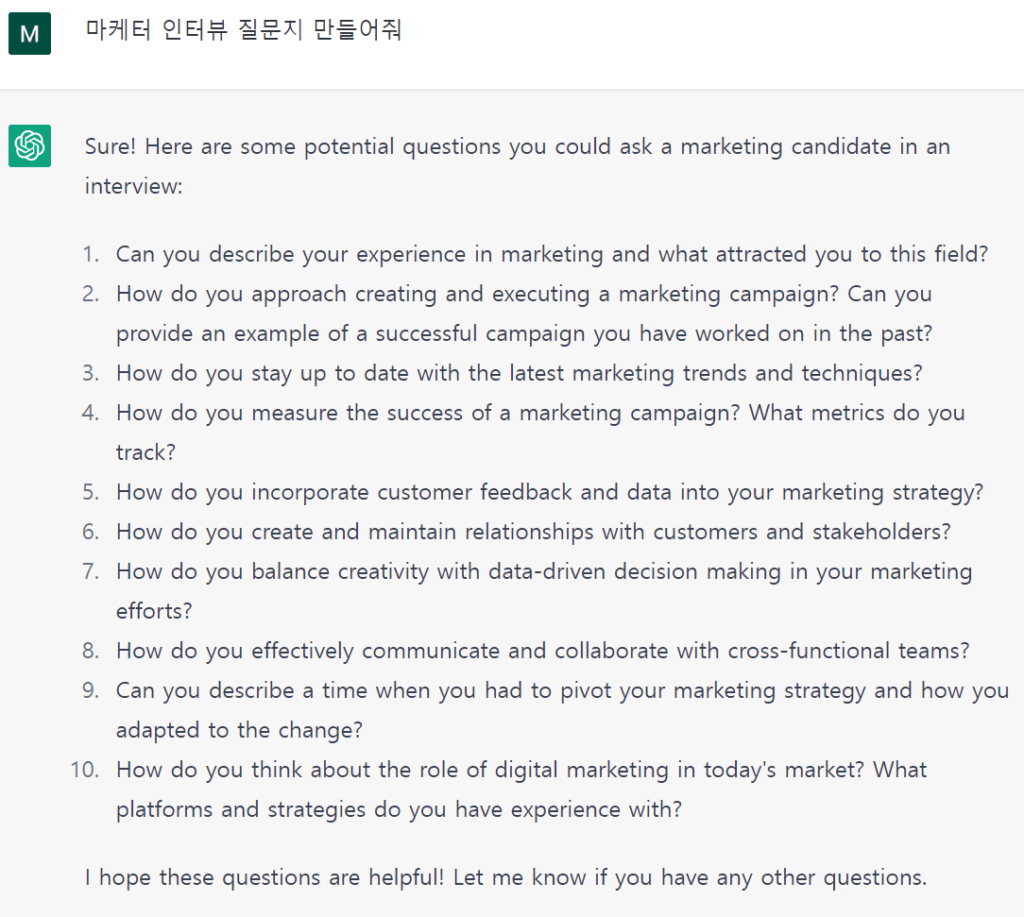The image size is (1024, 917).
Task: Select question 3 about latest marketing trends
Action: tap(518, 373)
